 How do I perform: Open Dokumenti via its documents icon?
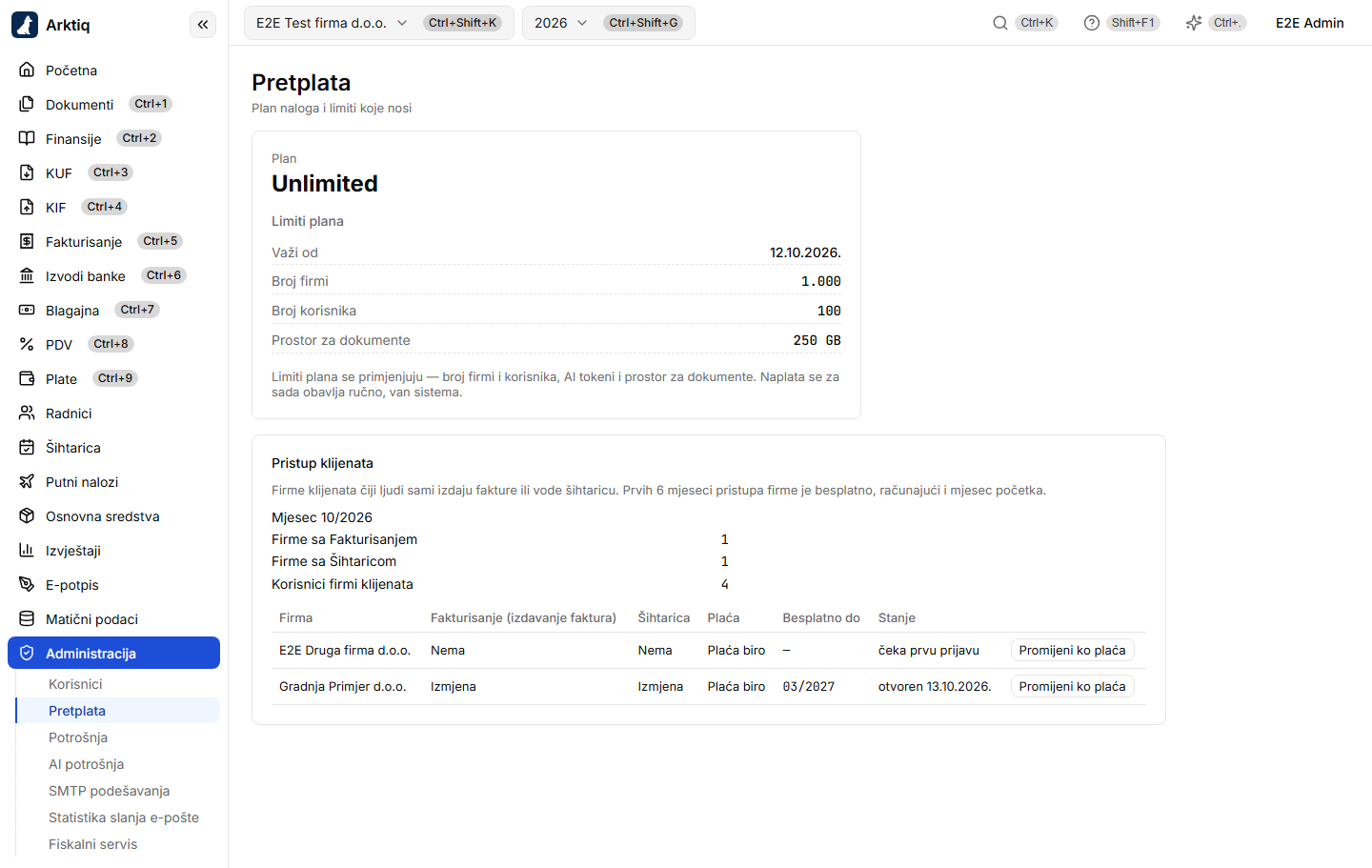point(27,105)
